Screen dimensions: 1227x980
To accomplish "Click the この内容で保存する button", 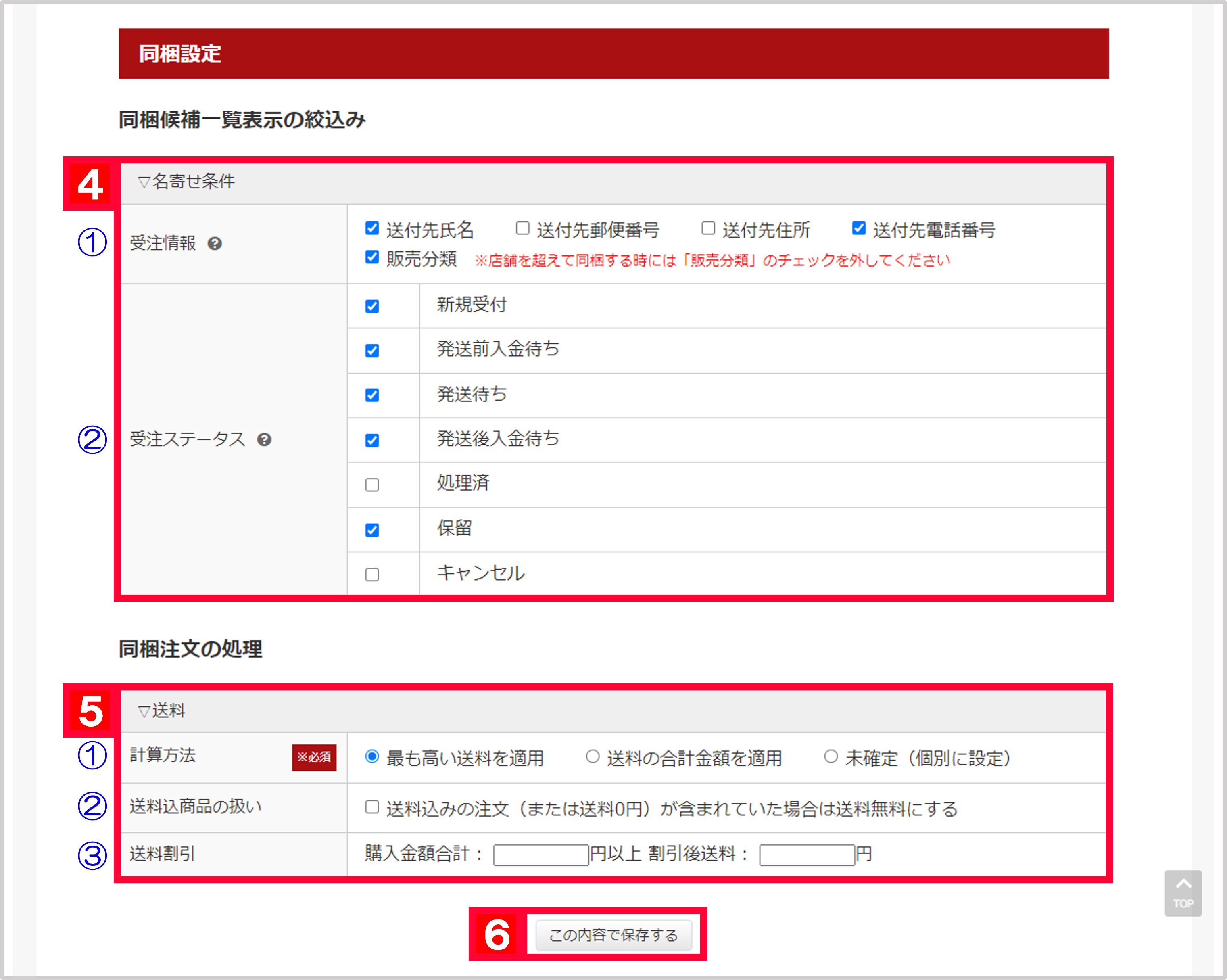I will coord(613,935).
